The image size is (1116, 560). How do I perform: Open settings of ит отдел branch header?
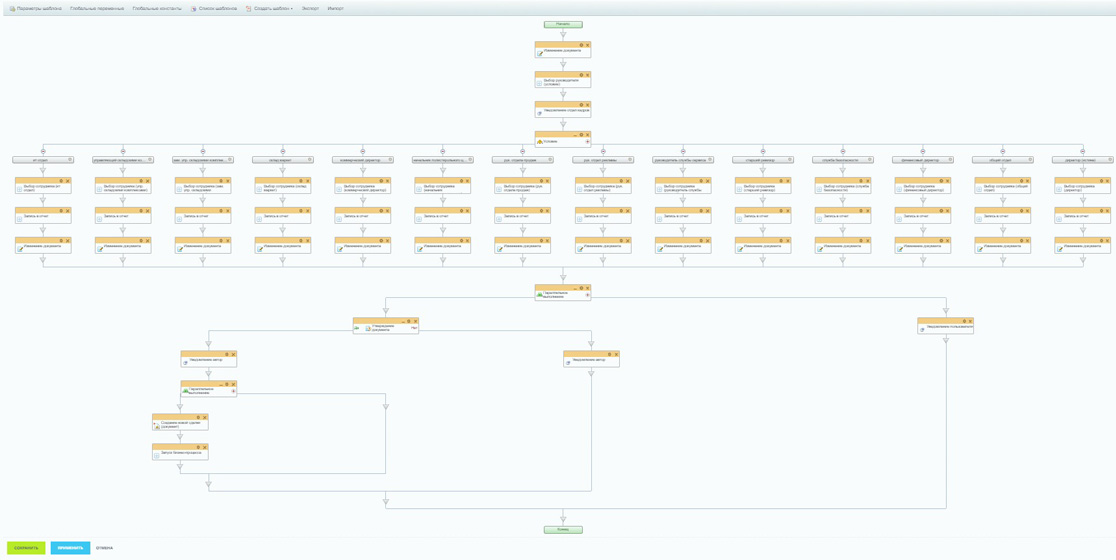click(70, 160)
